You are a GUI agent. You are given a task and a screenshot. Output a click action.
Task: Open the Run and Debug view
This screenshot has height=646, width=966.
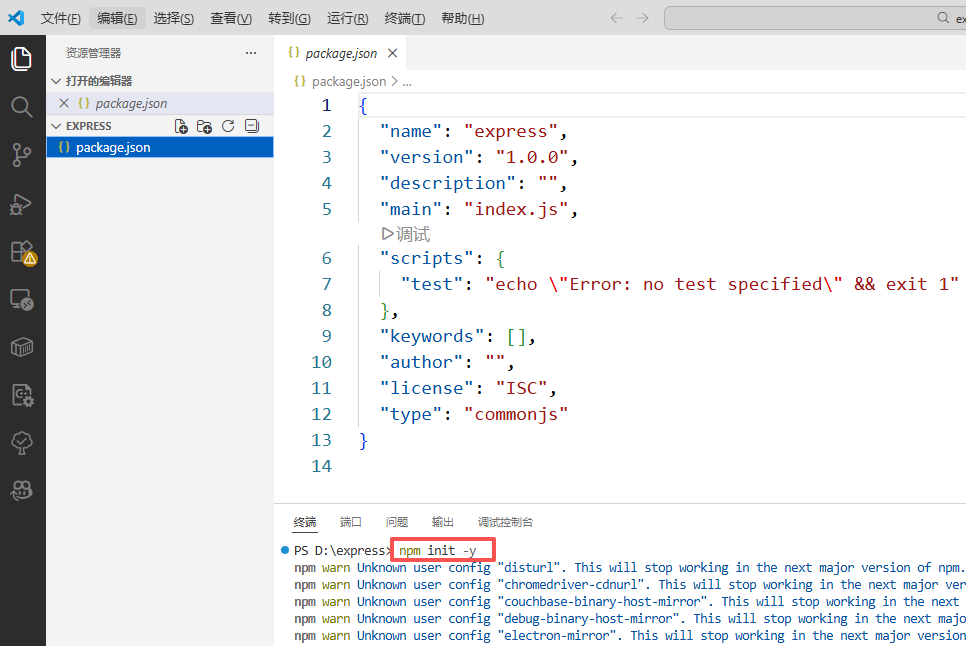(22, 204)
